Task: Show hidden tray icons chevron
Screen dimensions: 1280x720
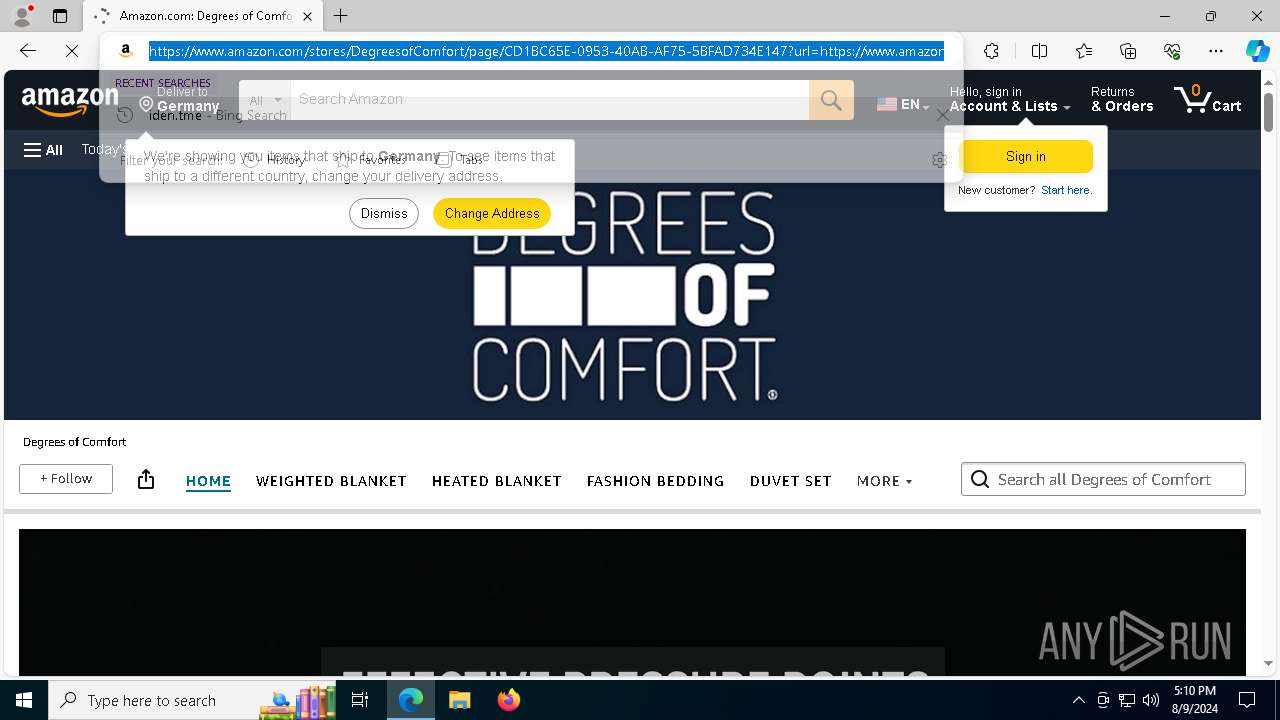Action: tap(1078, 700)
